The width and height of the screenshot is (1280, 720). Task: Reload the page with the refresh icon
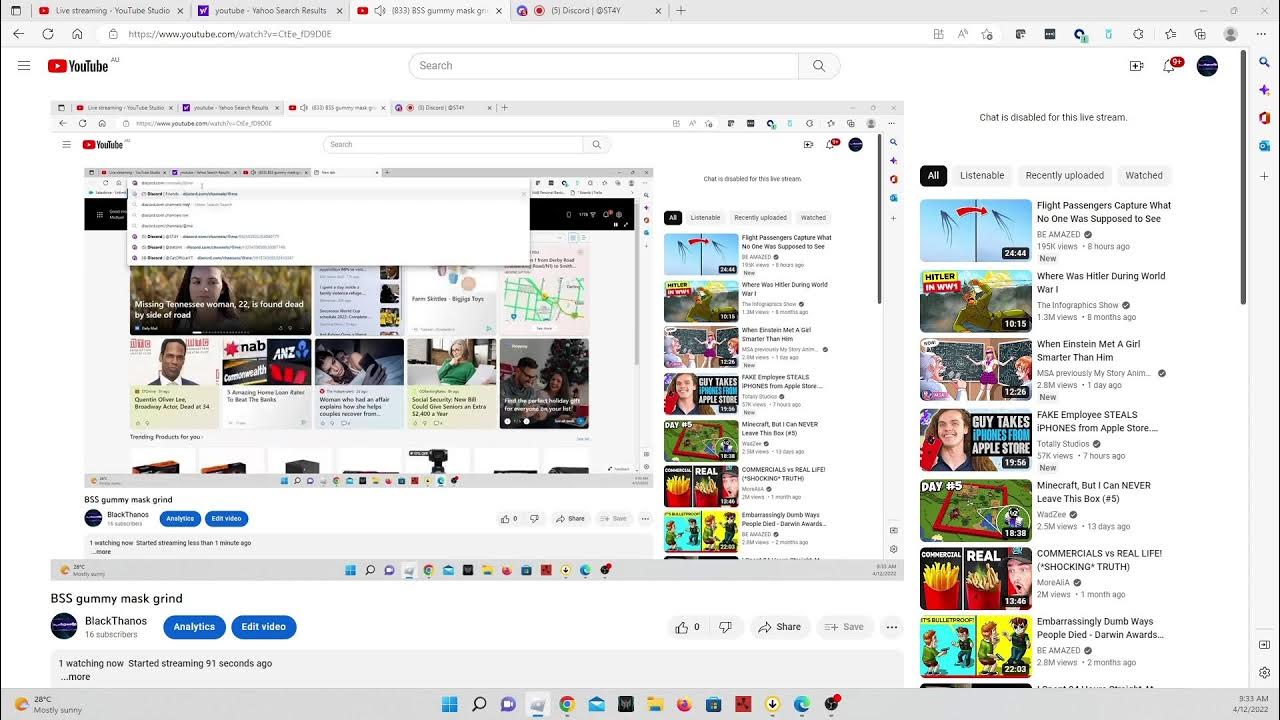(47, 34)
